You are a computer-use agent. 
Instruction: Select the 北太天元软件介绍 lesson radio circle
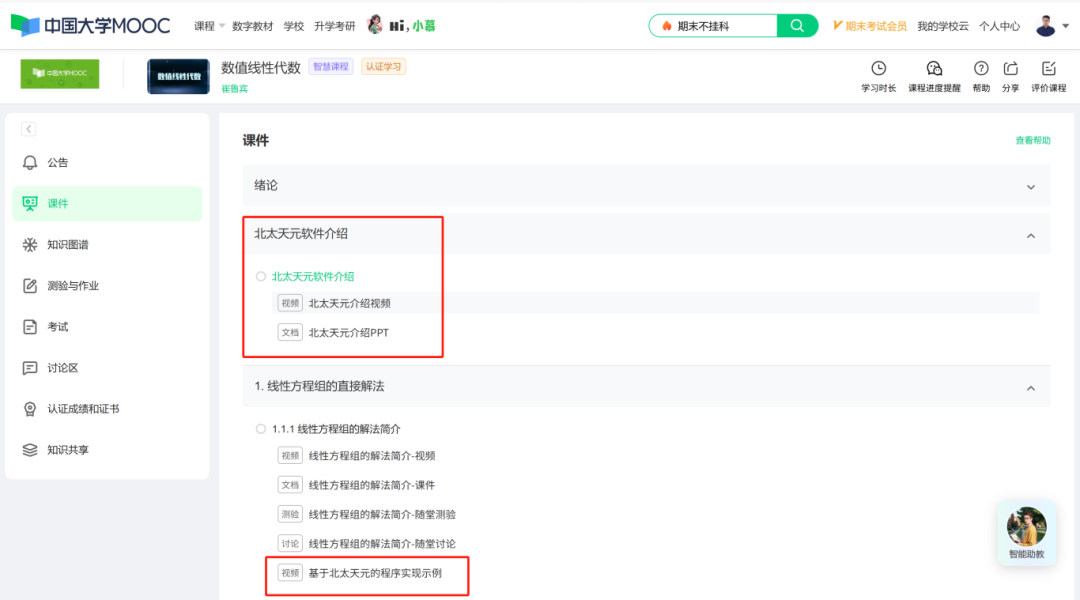pos(261,277)
